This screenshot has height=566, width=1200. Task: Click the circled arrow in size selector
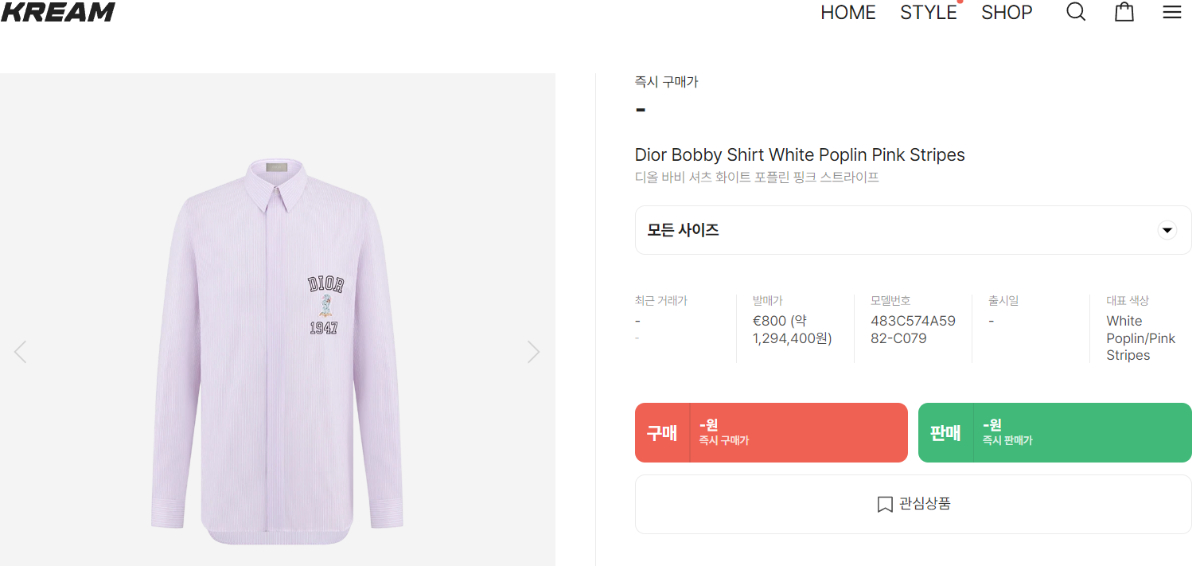coord(1166,230)
